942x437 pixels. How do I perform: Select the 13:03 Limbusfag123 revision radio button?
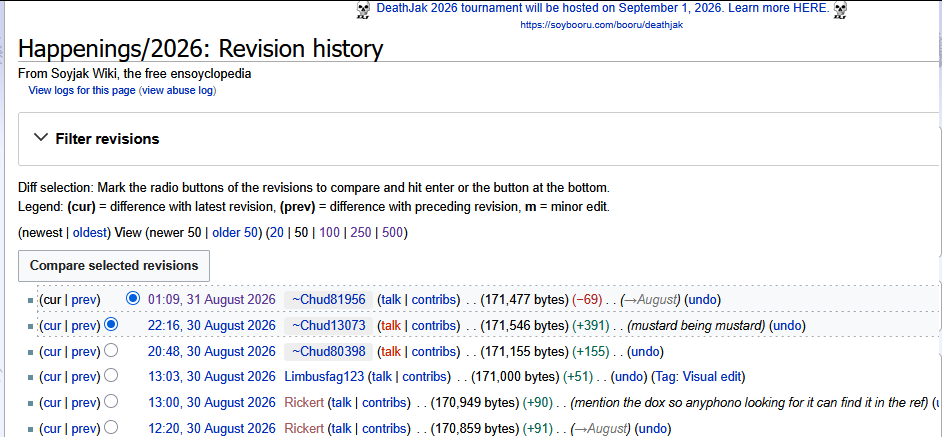pyautogui.click(x=111, y=376)
